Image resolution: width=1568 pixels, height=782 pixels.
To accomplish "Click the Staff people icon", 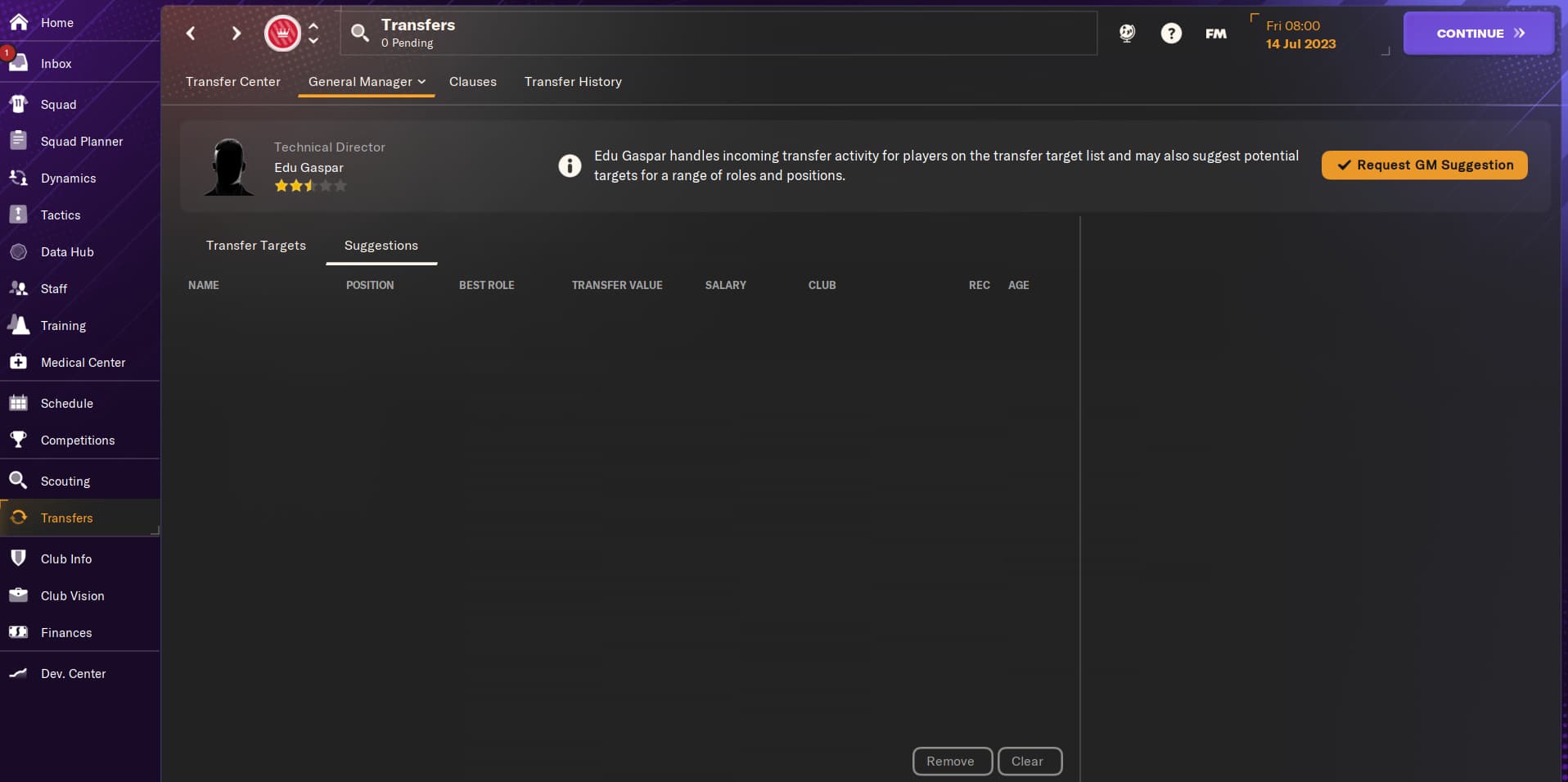I will point(18,288).
